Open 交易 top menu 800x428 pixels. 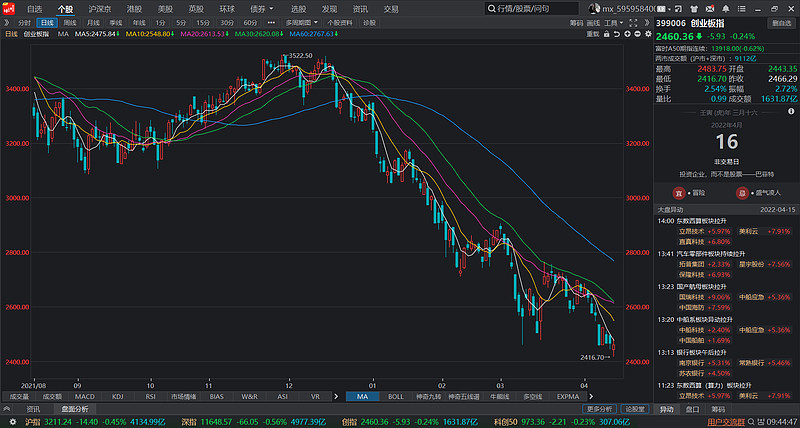pos(391,9)
